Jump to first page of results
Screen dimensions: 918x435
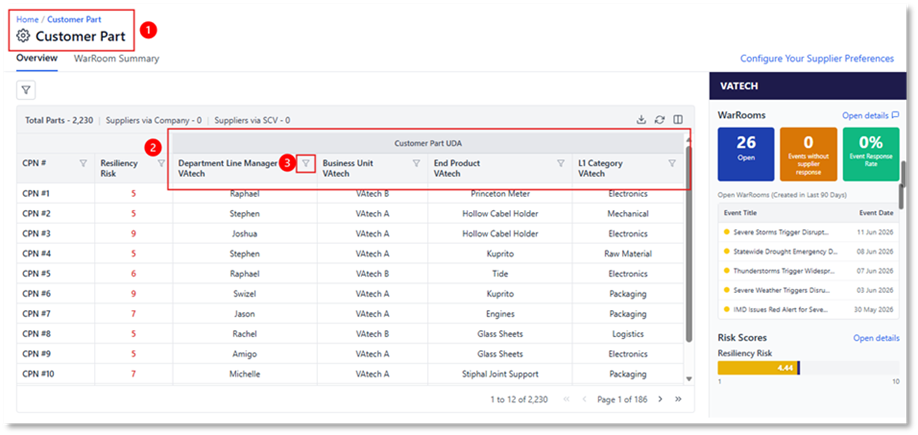tap(566, 399)
